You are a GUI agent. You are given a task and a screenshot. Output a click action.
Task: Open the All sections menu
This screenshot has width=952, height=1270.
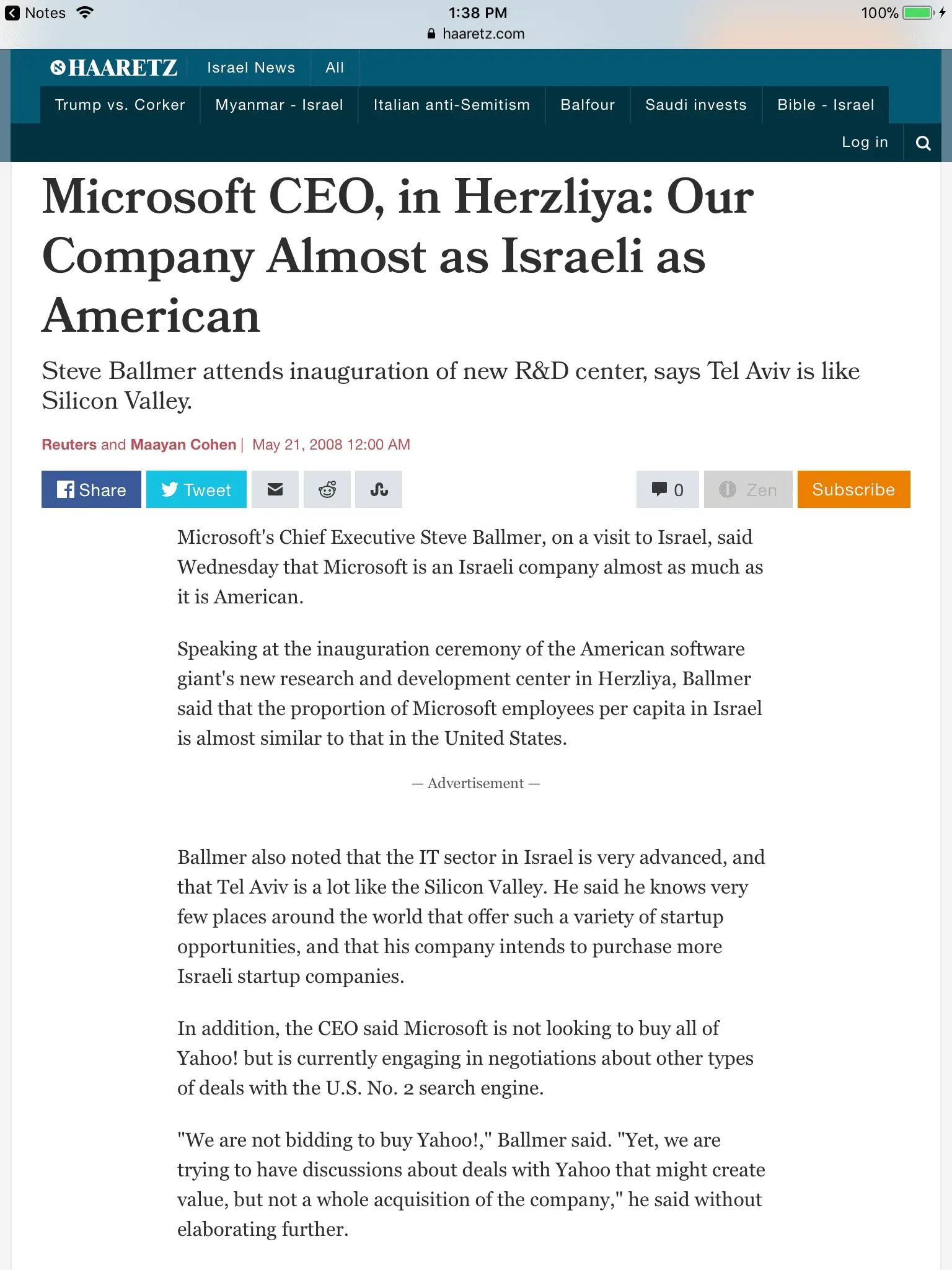335,68
